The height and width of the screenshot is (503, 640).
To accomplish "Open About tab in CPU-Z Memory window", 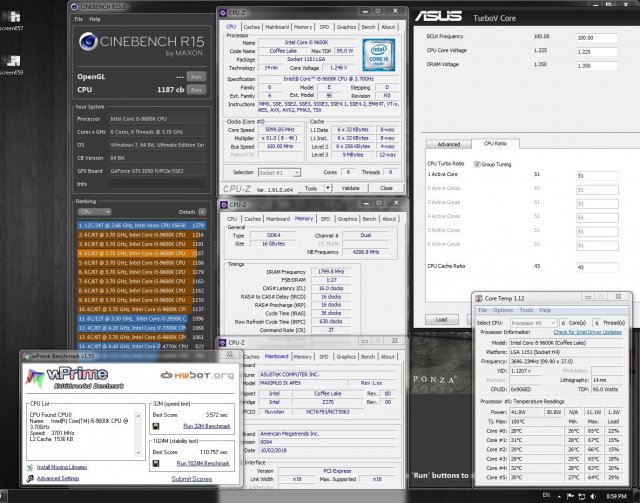I will click(x=389, y=219).
